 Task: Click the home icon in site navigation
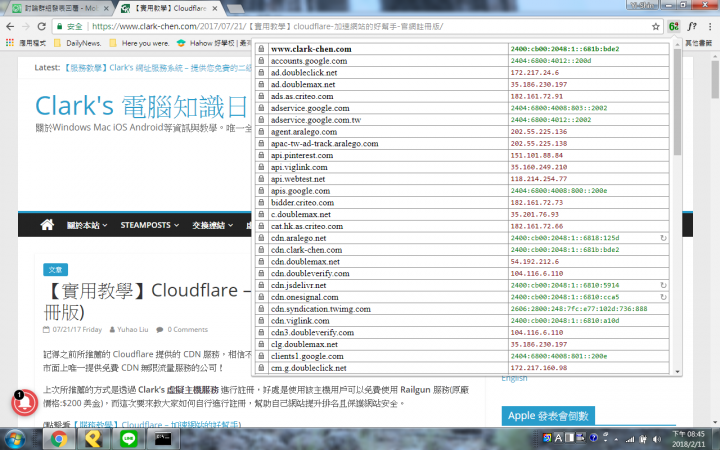(x=47, y=225)
